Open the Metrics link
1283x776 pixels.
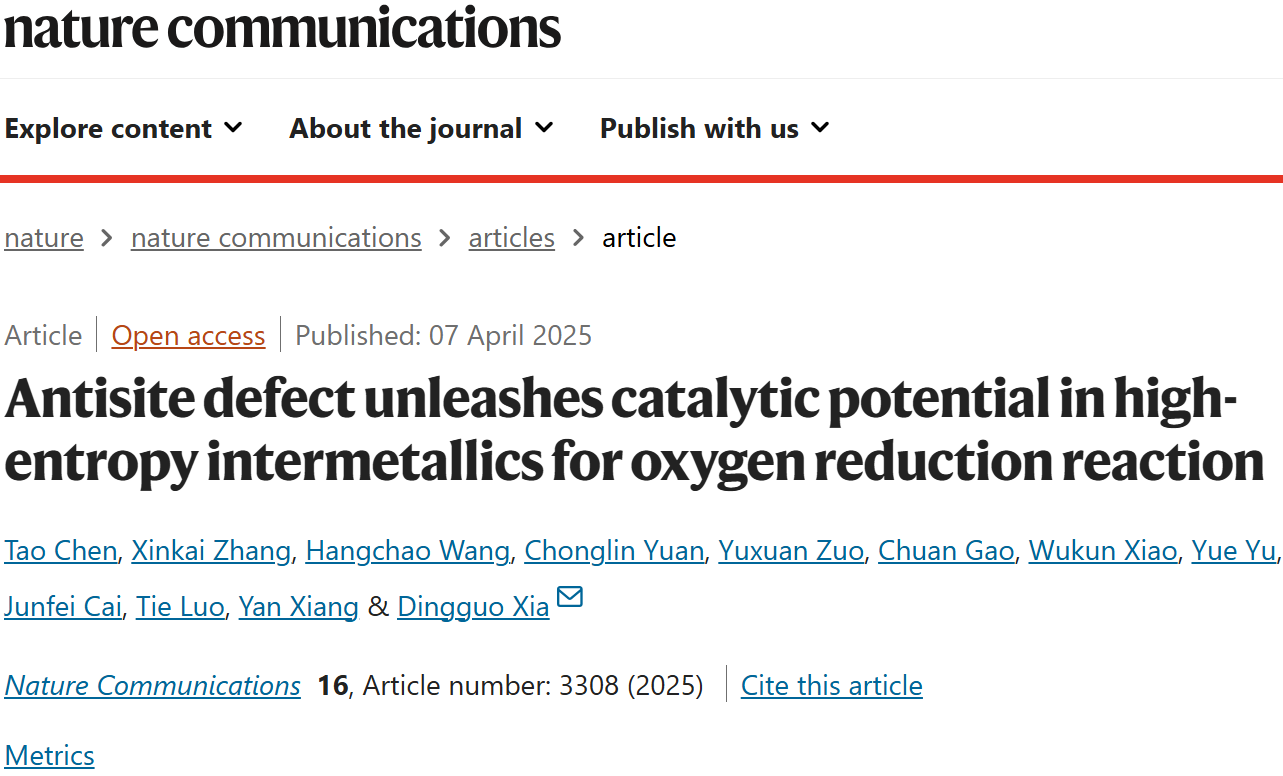pyautogui.click(x=49, y=755)
